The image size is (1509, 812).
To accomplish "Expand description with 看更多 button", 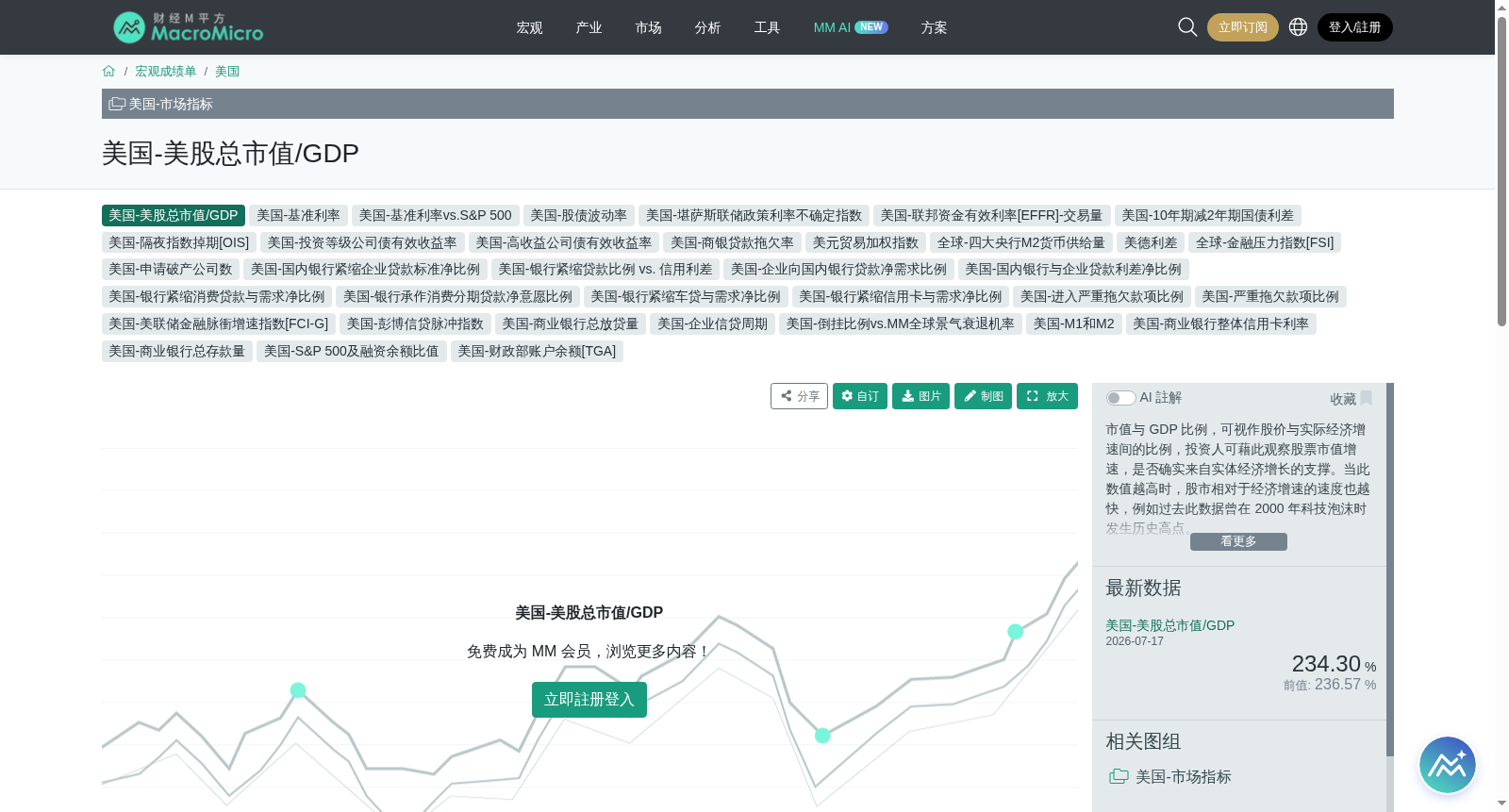I will pyautogui.click(x=1238, y=541).
